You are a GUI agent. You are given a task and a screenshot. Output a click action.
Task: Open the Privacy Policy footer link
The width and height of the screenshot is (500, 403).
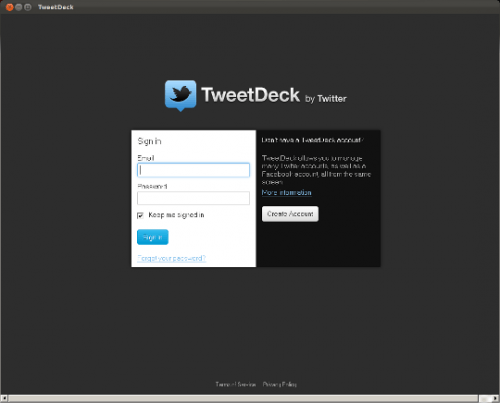pos(280,384)
